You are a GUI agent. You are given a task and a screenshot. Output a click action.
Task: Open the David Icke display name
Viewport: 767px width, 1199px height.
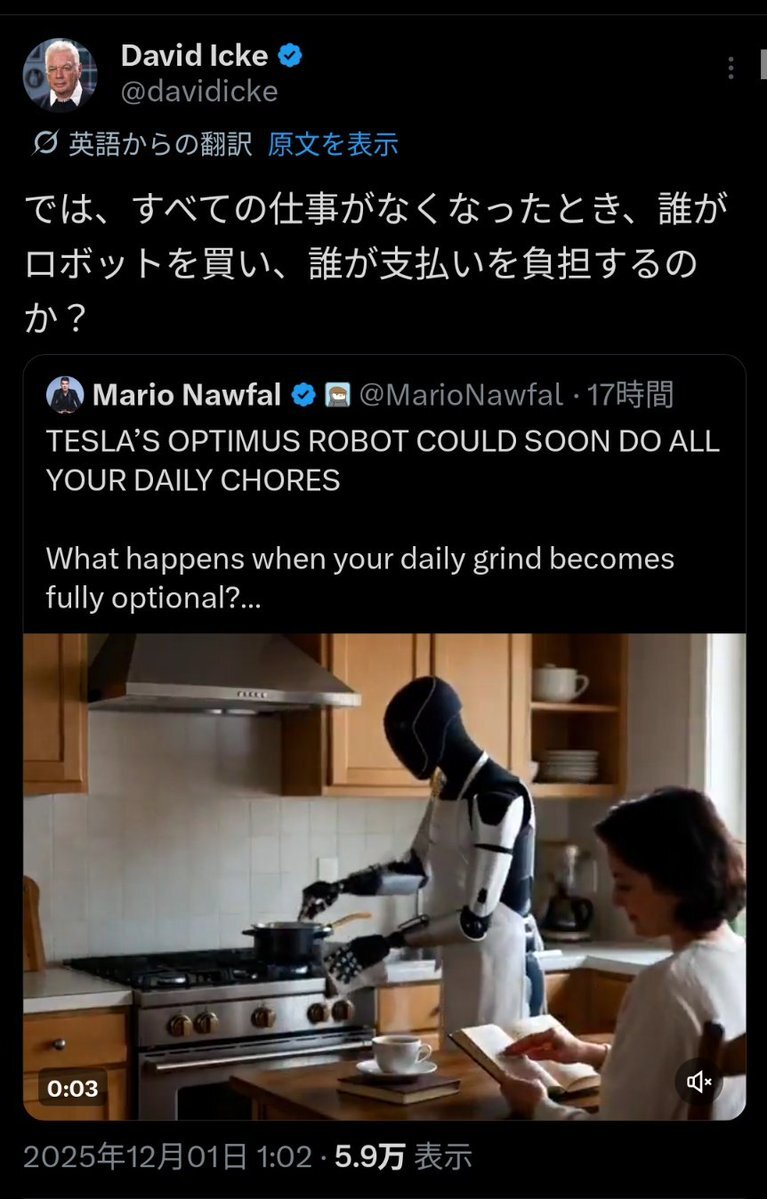click(194, 55)
